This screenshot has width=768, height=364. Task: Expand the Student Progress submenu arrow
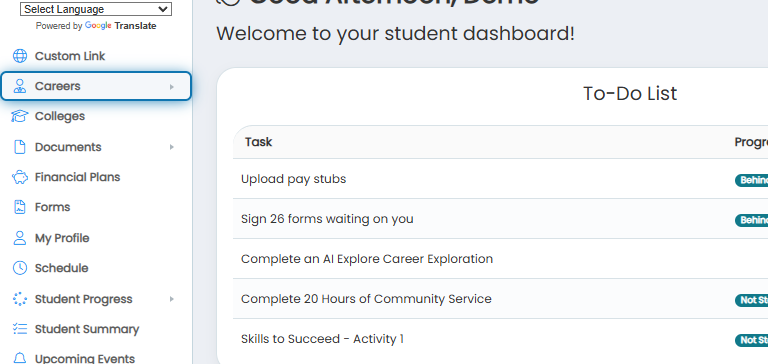point(171,299)
